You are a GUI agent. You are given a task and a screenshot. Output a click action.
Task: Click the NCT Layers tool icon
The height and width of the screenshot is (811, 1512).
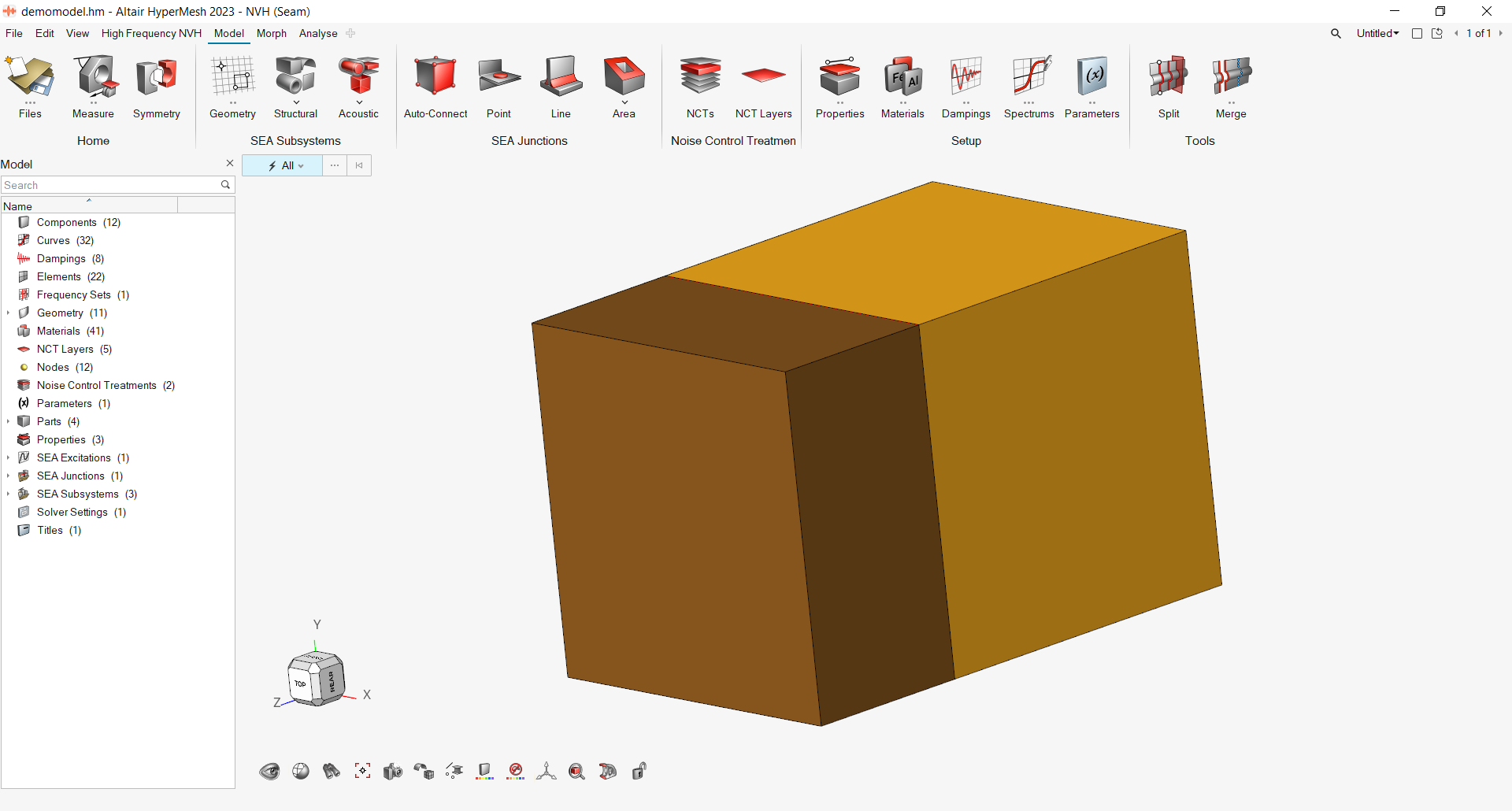click(763, 77)
